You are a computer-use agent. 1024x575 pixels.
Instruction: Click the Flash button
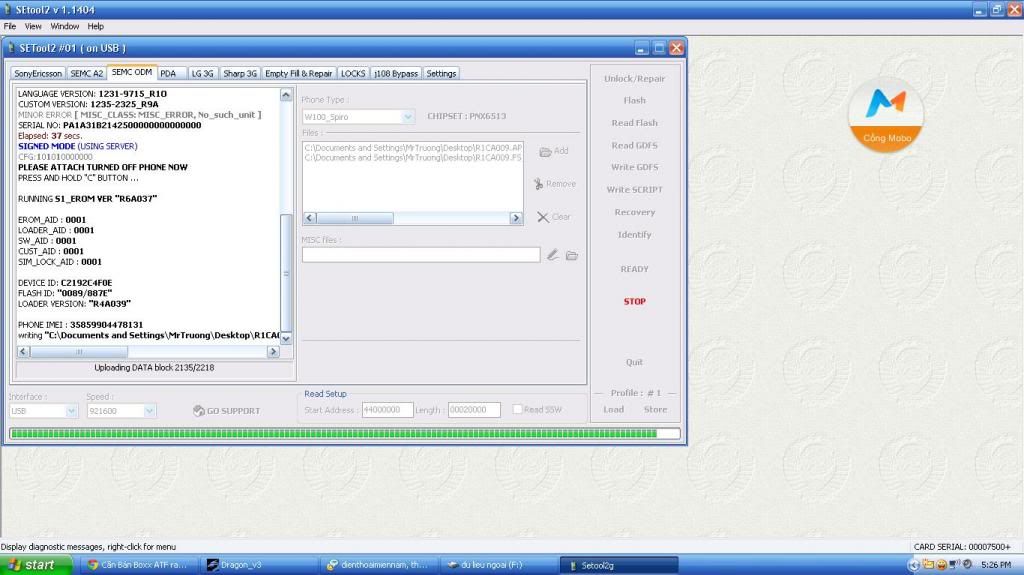tap(634, 101)
